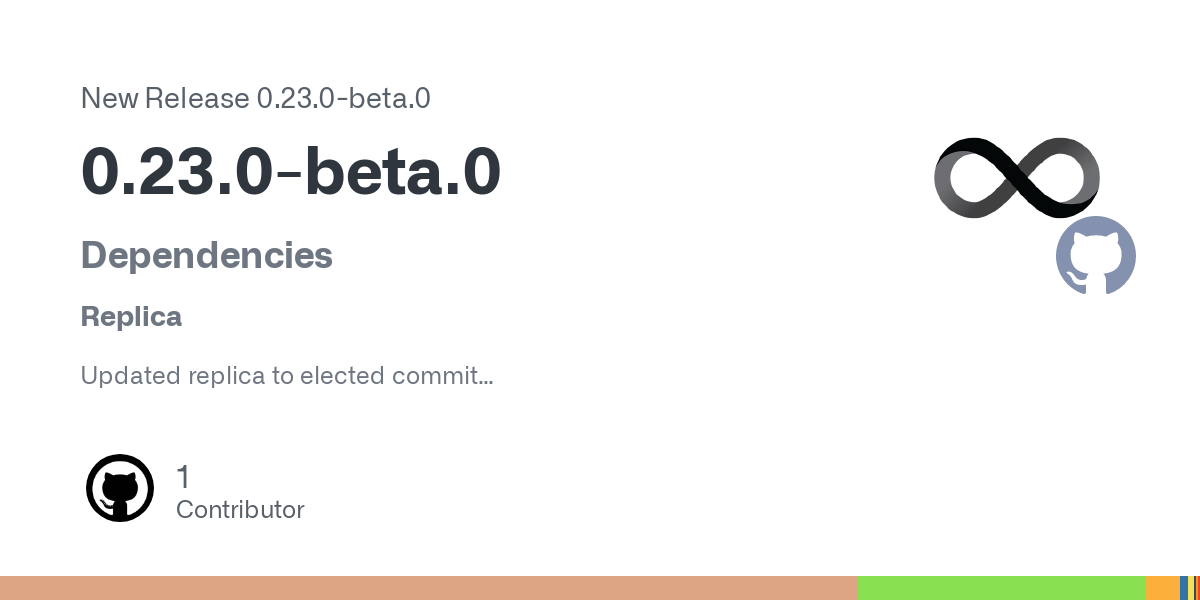Select the contributor count number 1

pos(183,477)
